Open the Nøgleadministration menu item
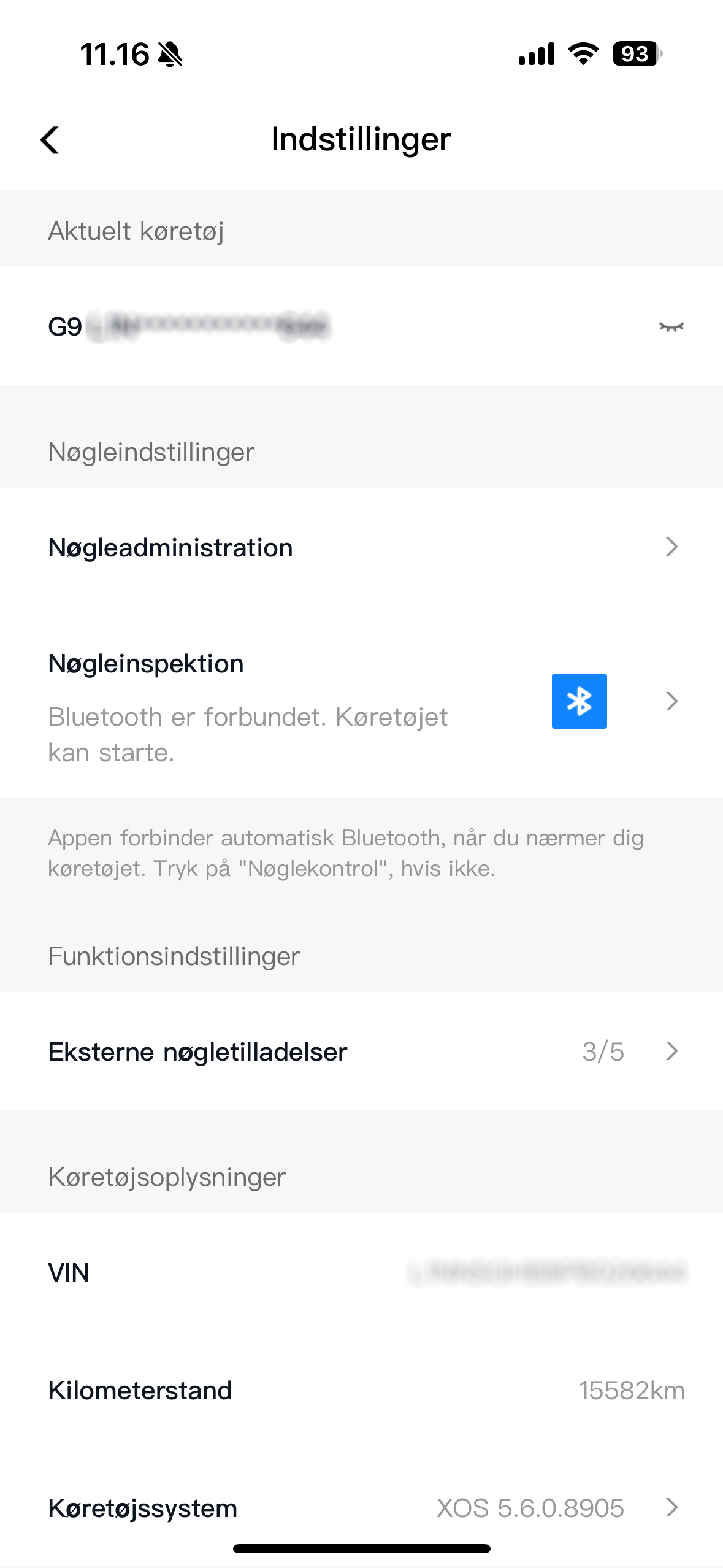 (170, 548)
